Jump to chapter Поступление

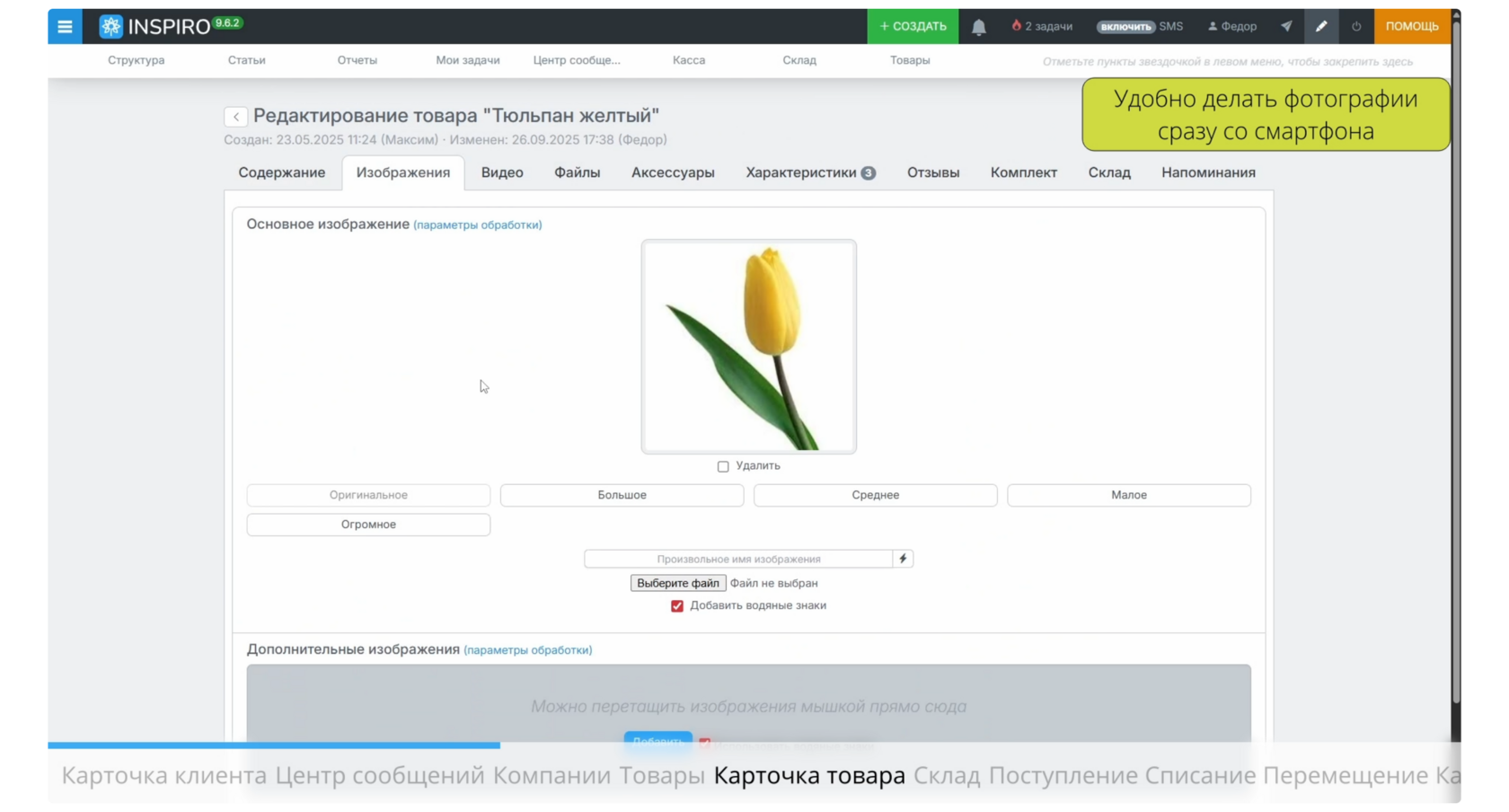coord(1063,775)
